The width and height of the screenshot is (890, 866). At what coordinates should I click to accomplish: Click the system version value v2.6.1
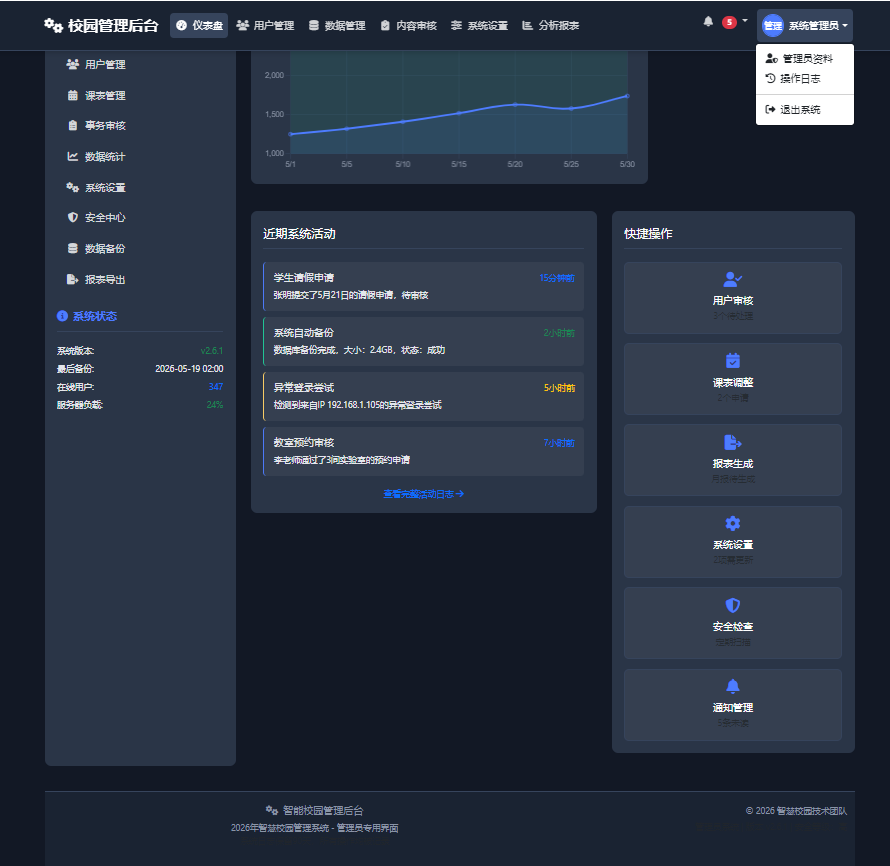(212, 351)
